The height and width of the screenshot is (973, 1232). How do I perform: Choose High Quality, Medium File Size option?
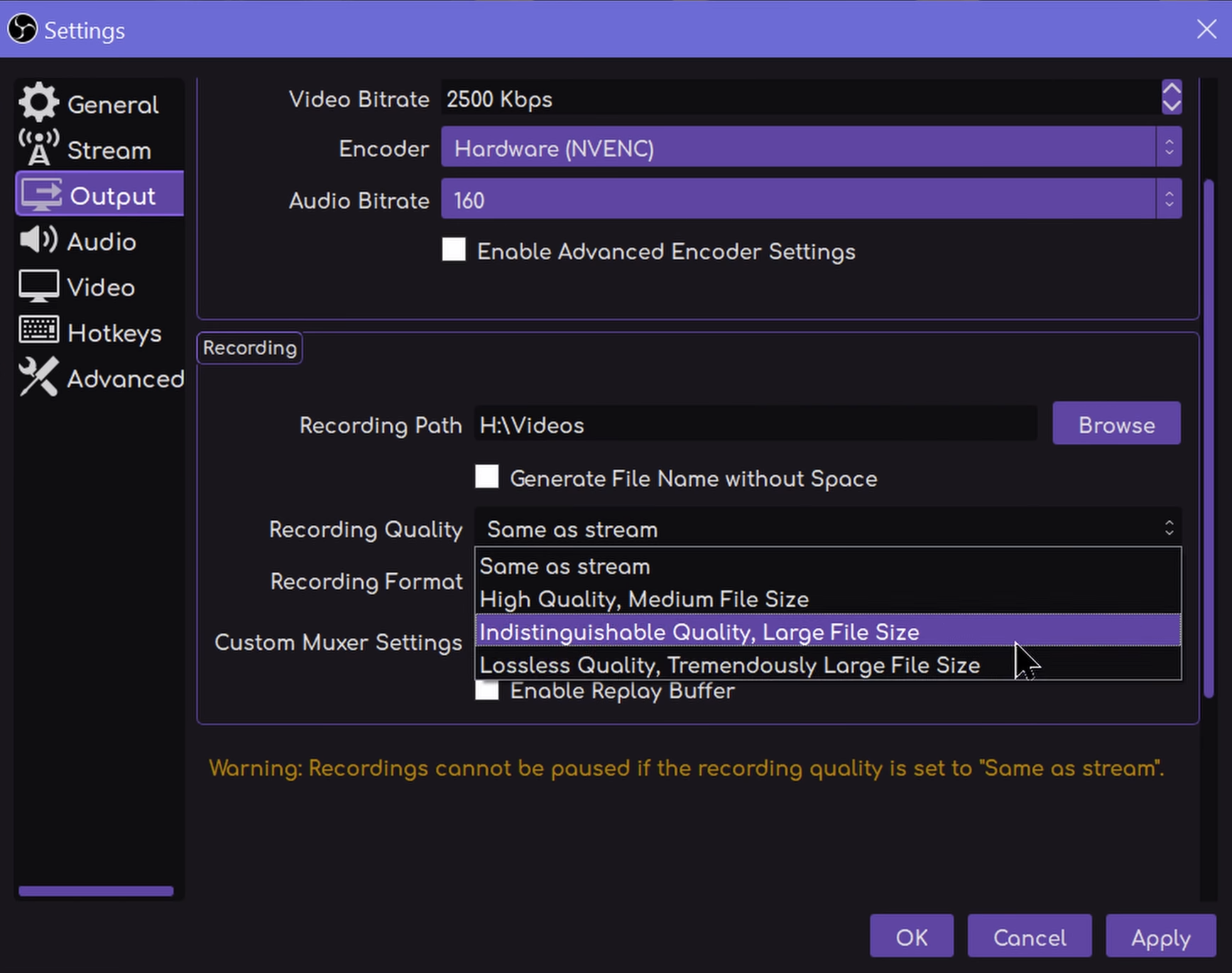coord(643,599)
